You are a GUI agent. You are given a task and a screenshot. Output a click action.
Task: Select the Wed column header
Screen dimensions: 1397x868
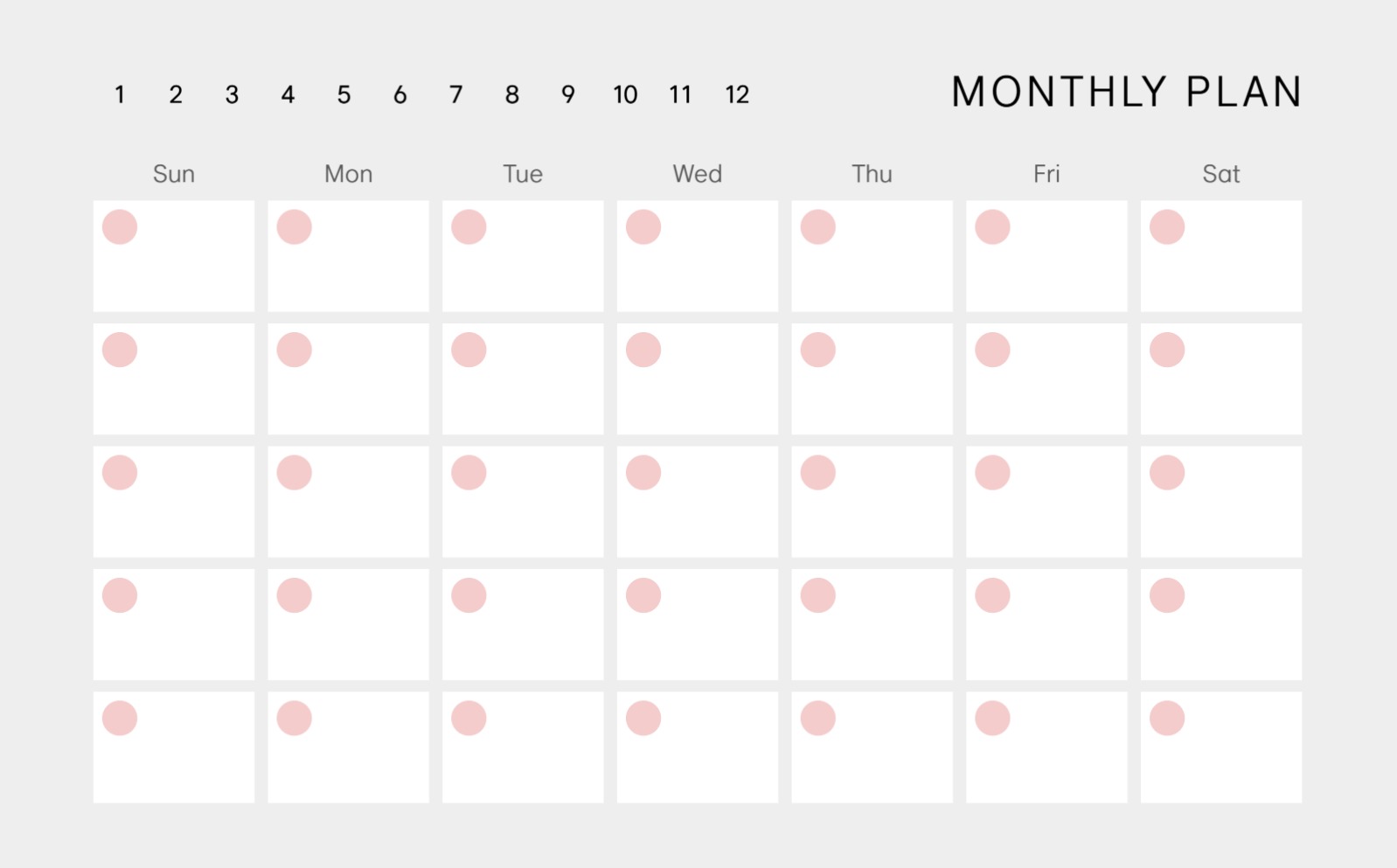click(697, 174)
